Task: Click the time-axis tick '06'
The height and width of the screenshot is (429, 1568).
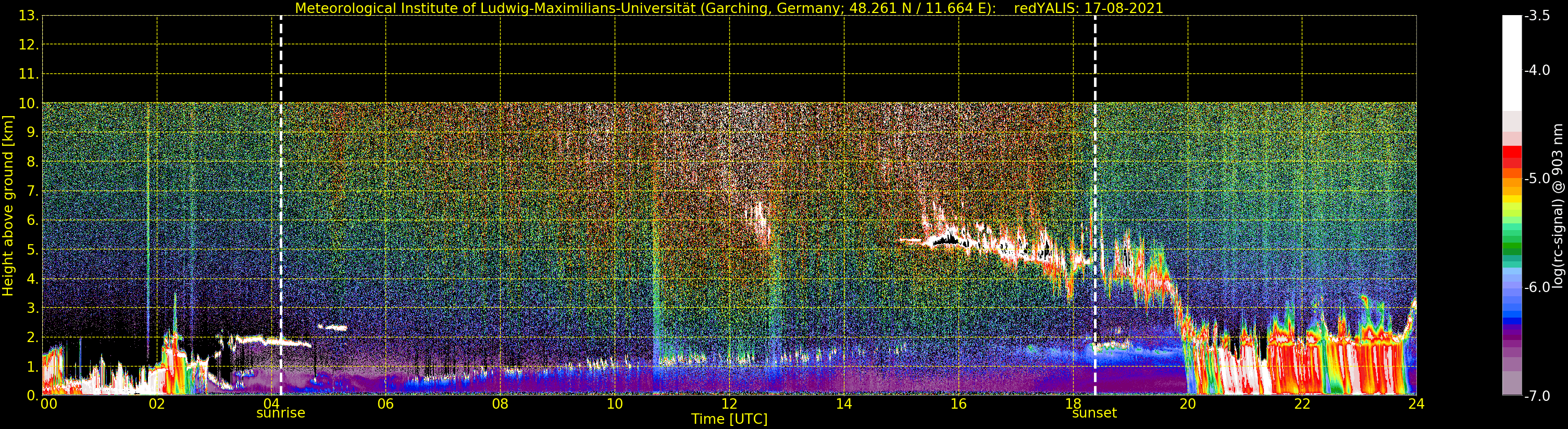Action: click(385, 404)
